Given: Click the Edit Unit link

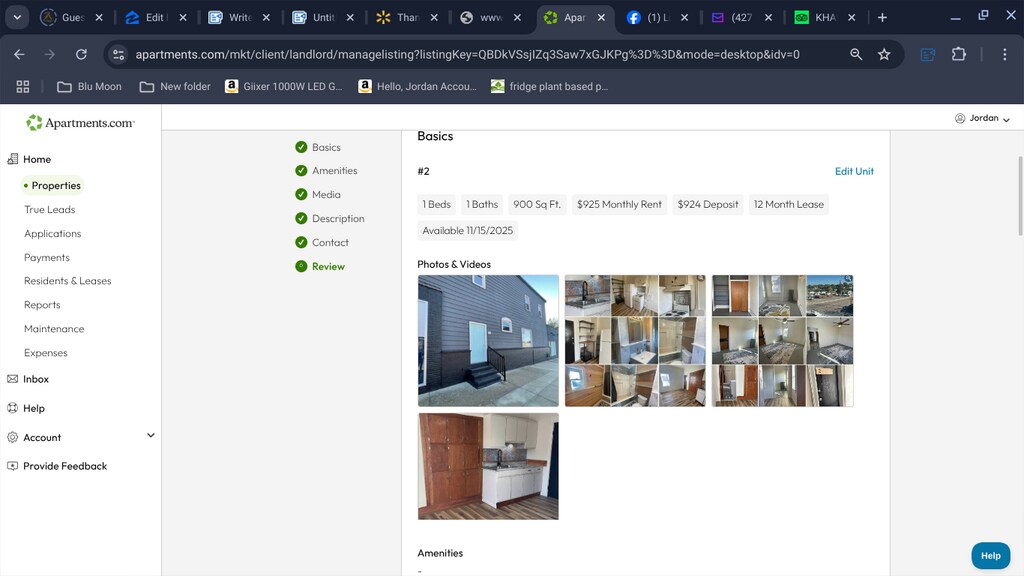Looking at the screenshot, I should tap(854, 171).
